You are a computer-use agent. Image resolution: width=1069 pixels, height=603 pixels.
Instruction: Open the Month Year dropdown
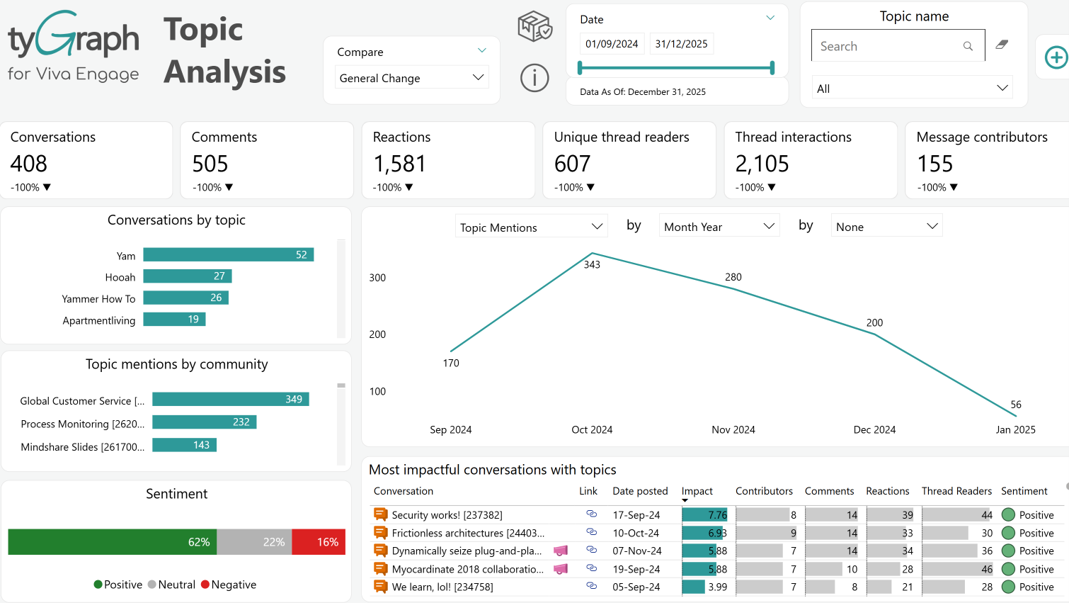[719, 226]
